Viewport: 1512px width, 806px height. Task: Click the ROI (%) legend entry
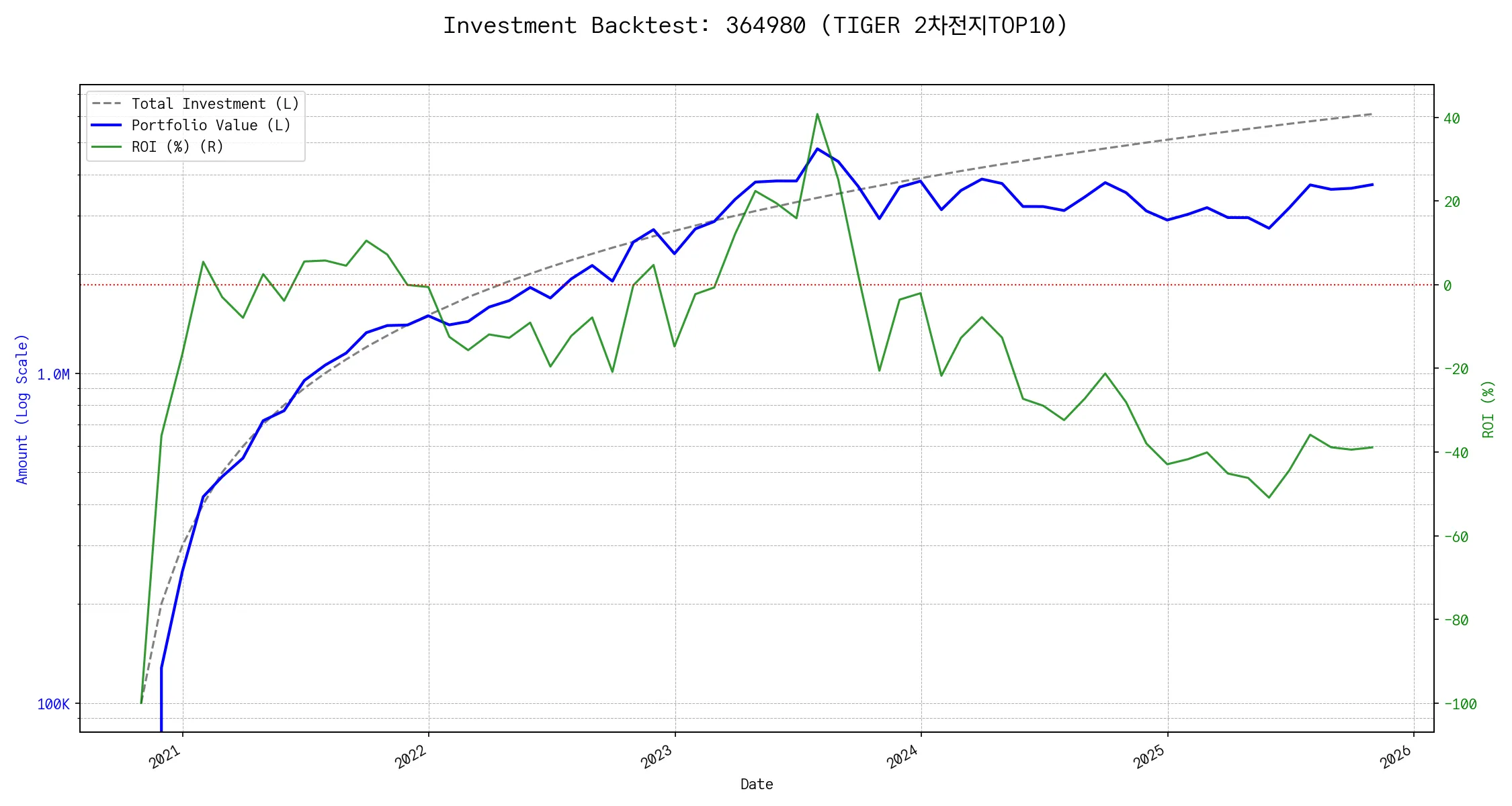[x=177, y=147]
